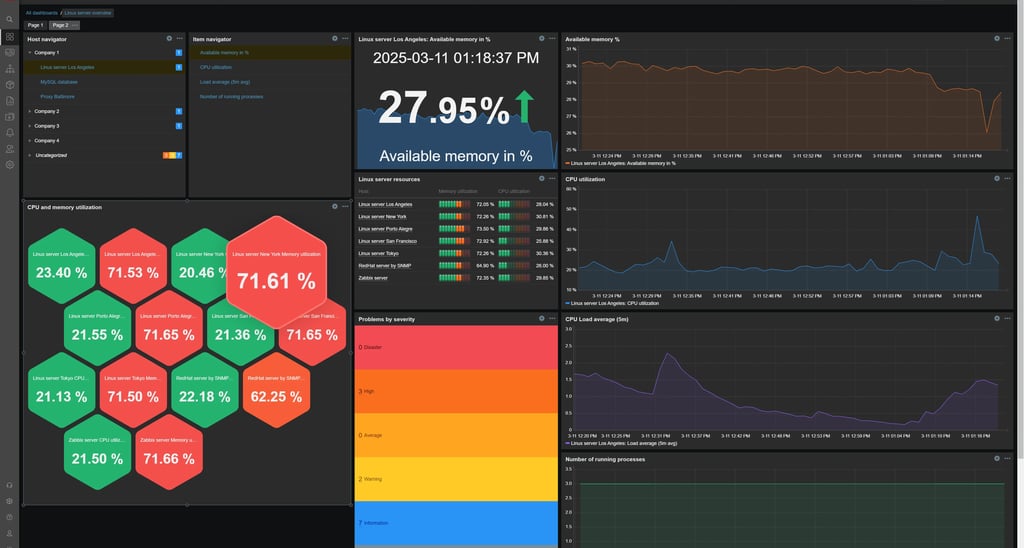Open gear settings on CPU utilization graph

click(997, 178)
